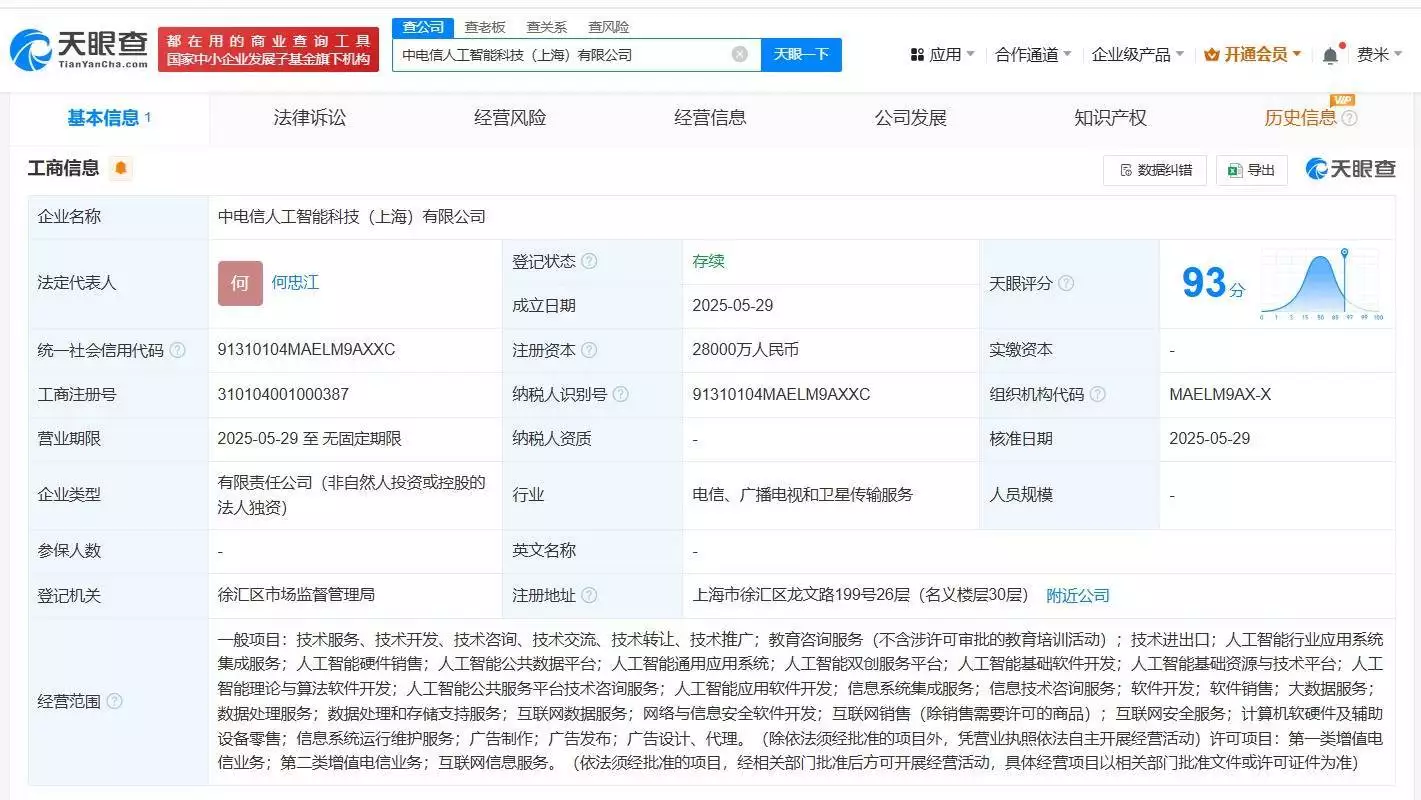The height and width of the screenshot is (800, 1421).
Task: Switch to the 历史信息 tab
Action: click(x=1300, y=118)
